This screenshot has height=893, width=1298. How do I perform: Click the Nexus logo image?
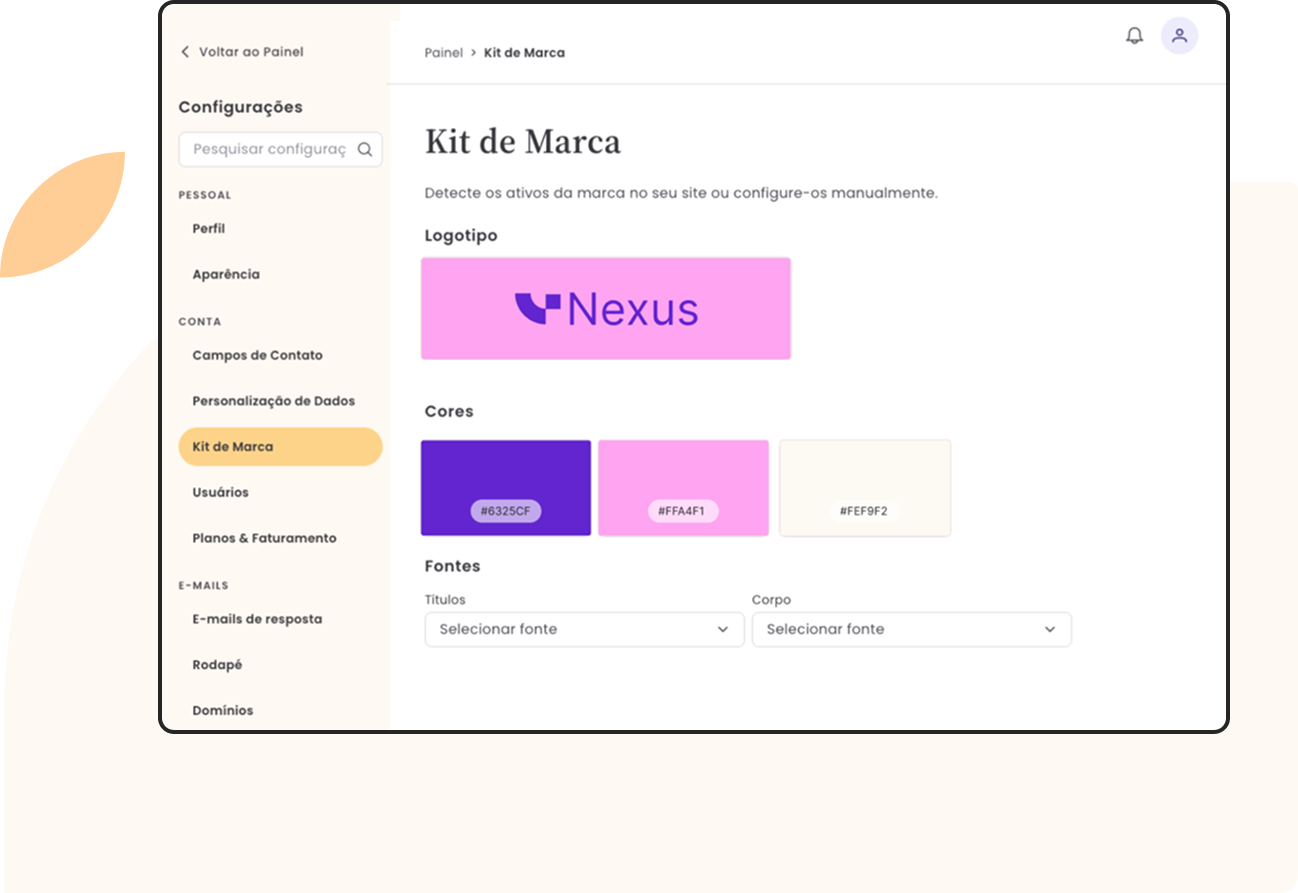606,308
